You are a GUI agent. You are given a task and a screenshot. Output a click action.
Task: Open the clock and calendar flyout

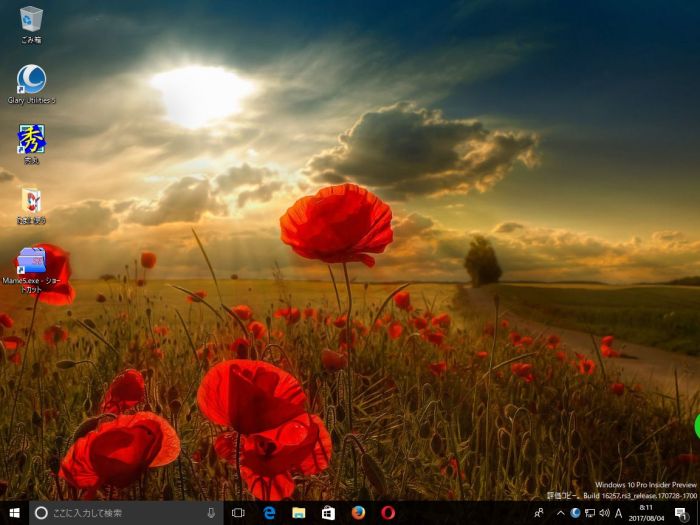[x=647, y=512]
